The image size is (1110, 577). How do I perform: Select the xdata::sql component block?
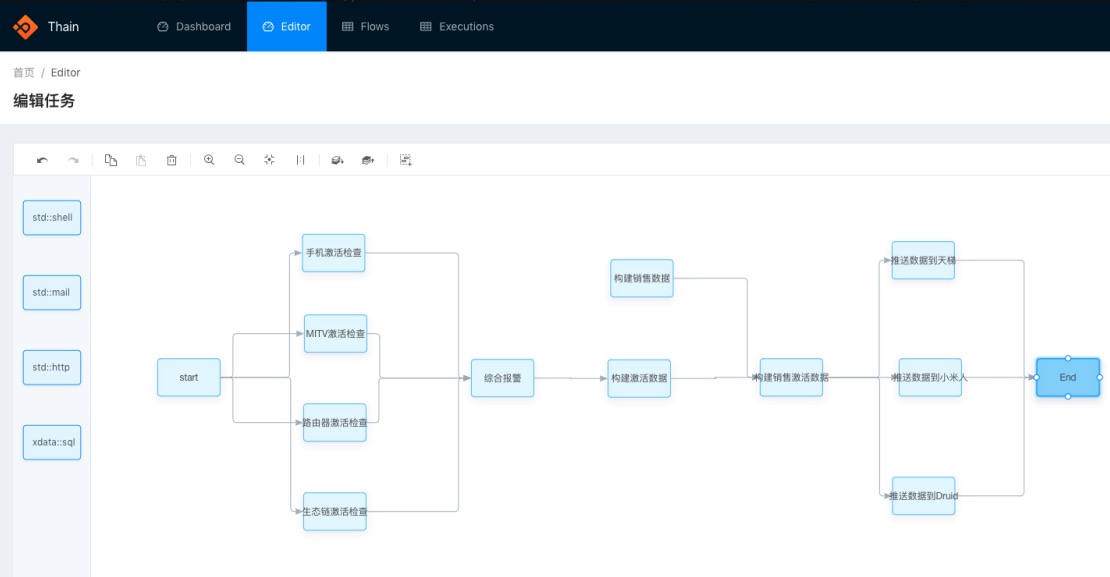[x=52, y=442]
